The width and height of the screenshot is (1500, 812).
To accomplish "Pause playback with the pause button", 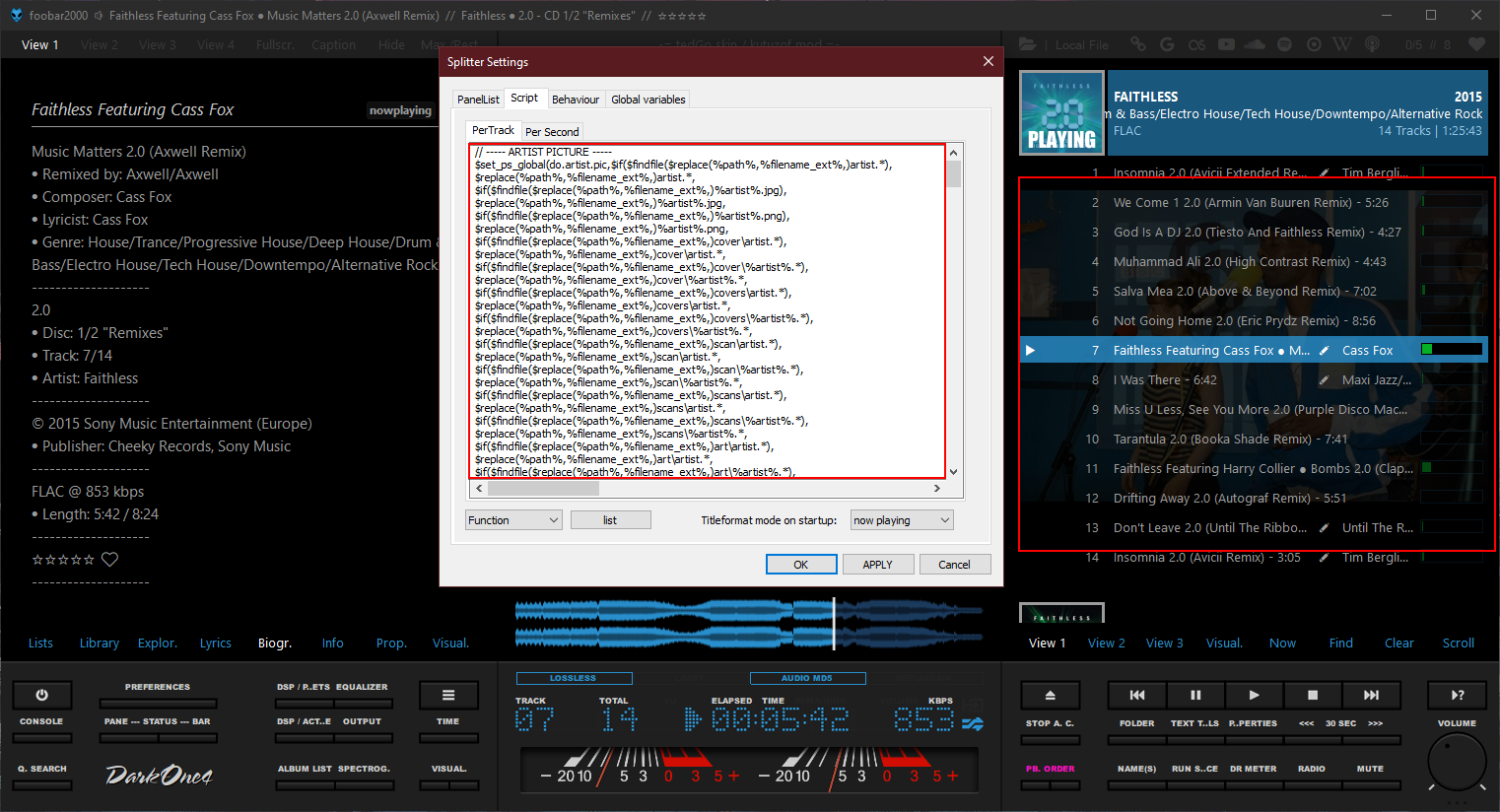I will click(1194, 695).
